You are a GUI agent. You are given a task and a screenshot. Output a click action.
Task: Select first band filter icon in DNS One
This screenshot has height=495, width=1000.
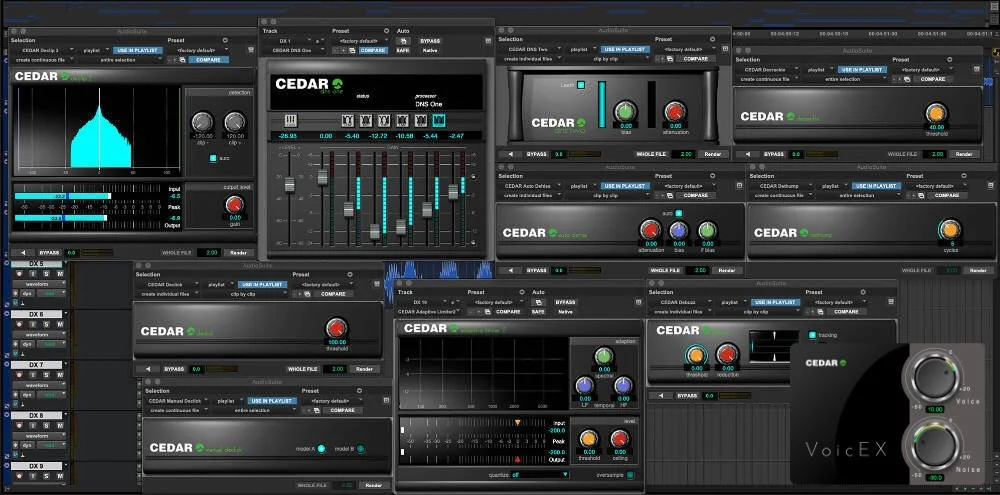point(348,120)
